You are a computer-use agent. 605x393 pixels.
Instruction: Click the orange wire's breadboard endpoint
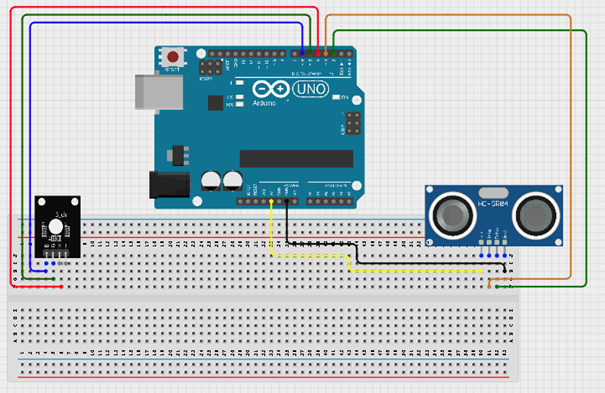point(489,287)
